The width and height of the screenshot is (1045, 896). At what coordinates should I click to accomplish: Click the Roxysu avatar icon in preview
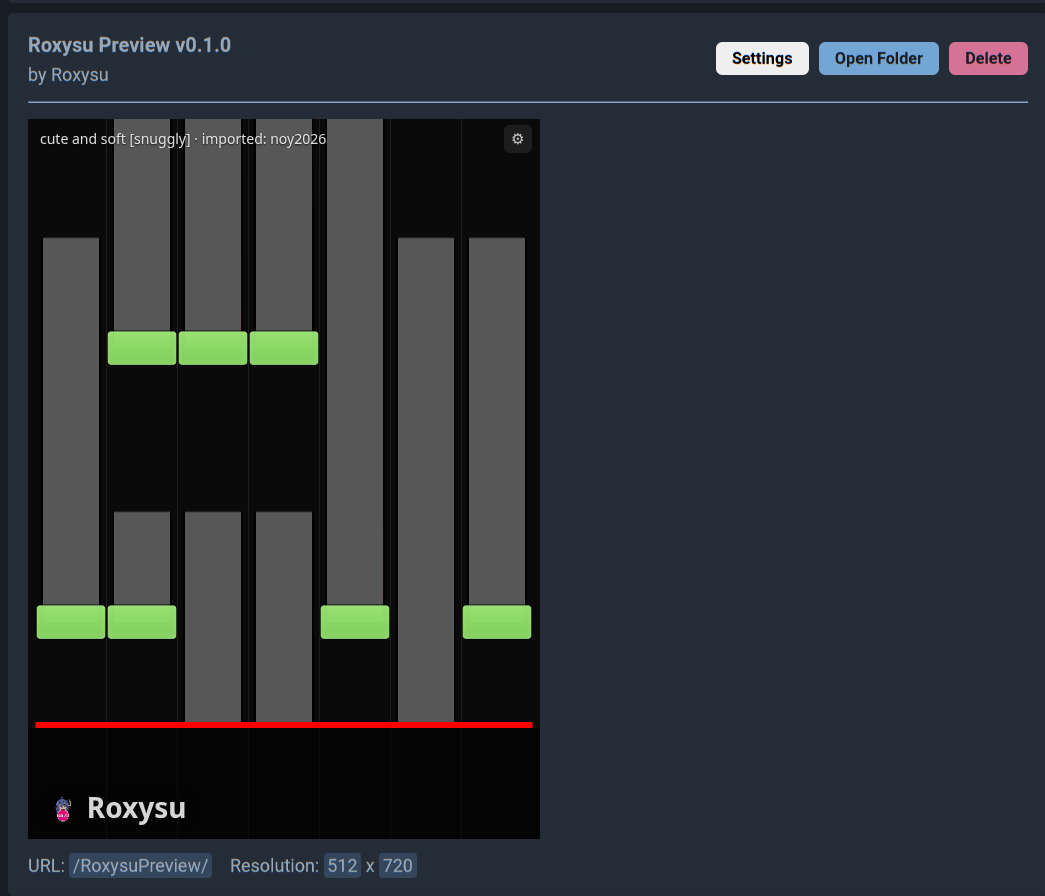[x=63, y=809]
